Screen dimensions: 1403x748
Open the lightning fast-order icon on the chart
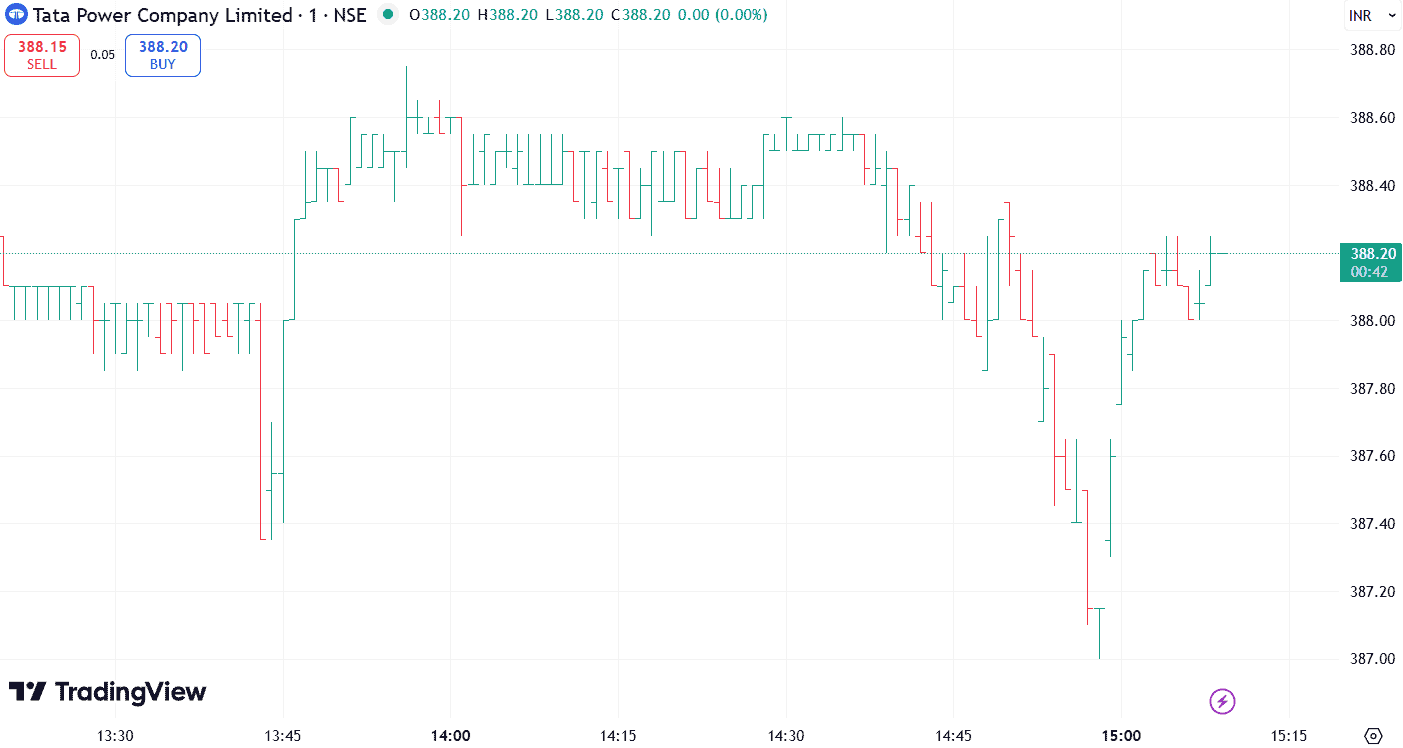1222,701
